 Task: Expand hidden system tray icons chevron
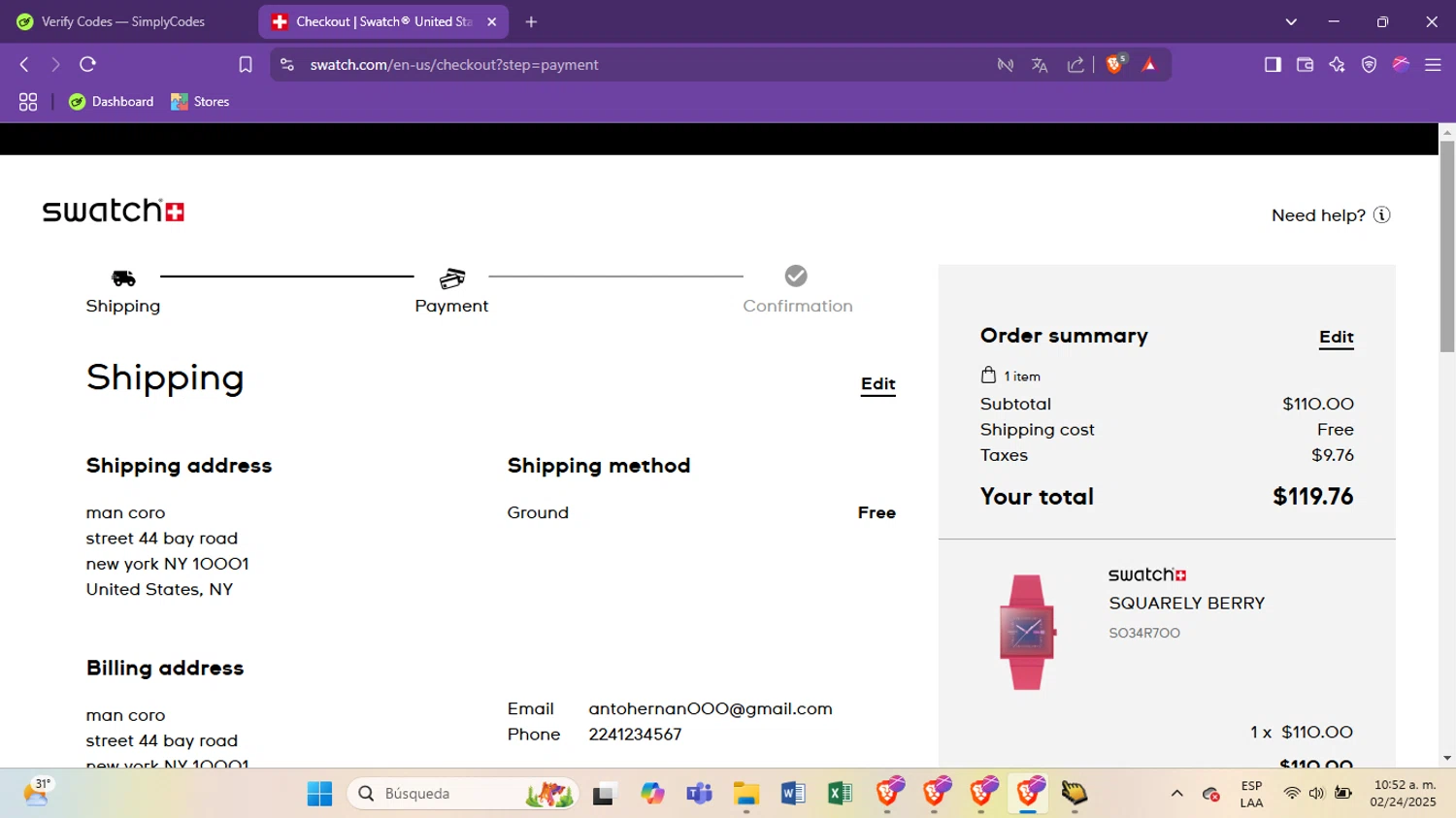tap(1176, 794)
